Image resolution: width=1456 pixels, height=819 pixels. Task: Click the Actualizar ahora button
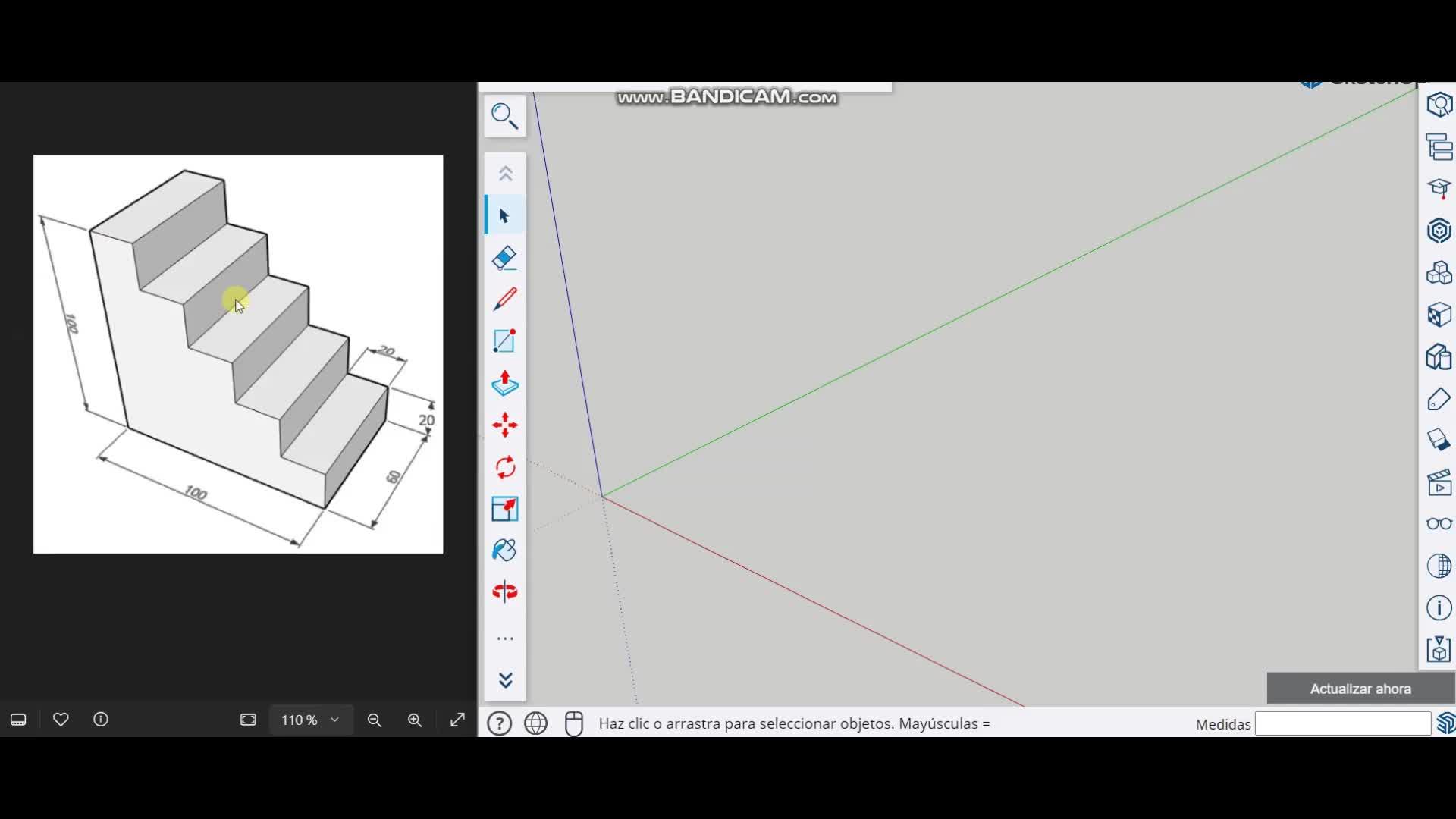(x=1360, y=689)
